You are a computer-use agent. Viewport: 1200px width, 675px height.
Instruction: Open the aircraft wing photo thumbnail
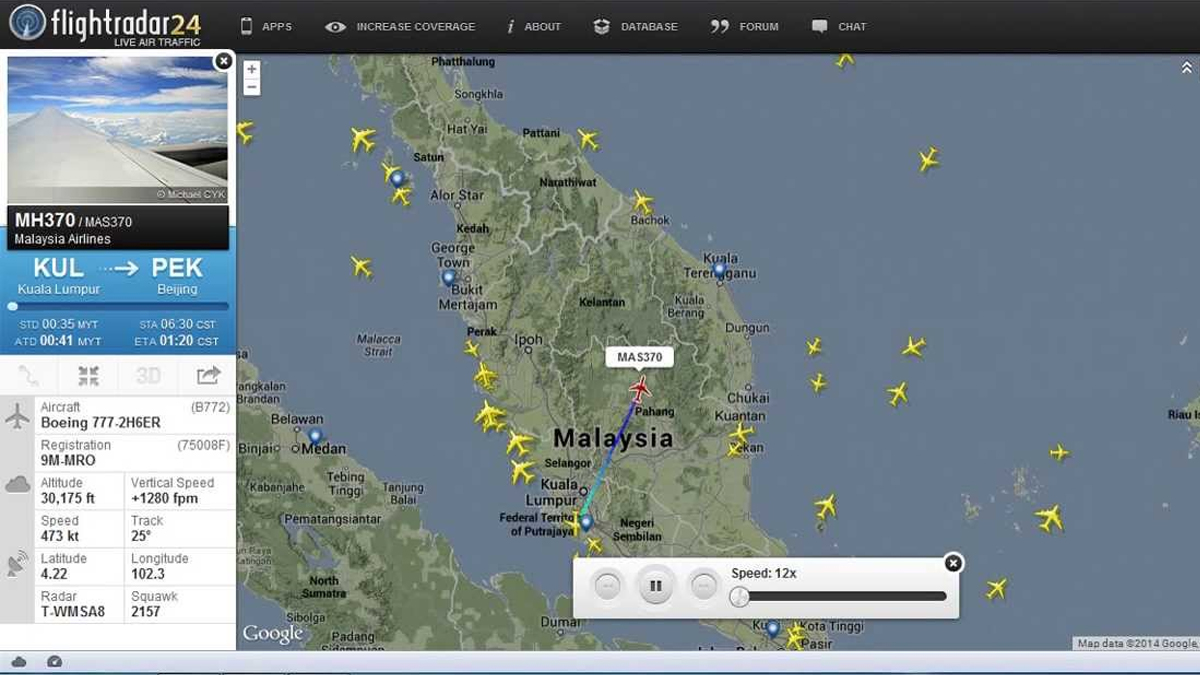[x=118, y=130]
